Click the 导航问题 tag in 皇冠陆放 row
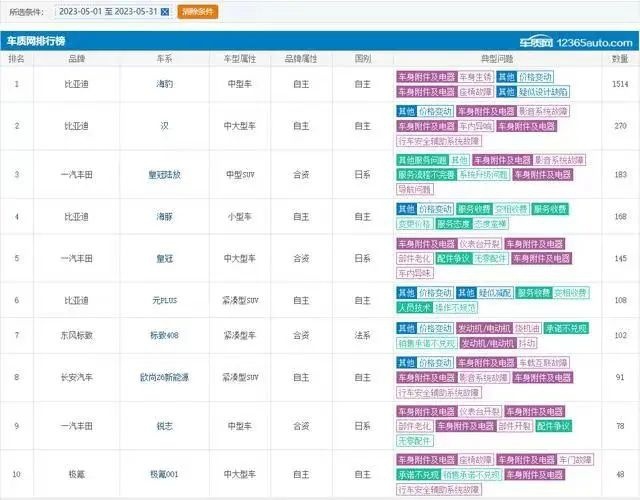Screen dimensions: 640x500 [415, 189]
